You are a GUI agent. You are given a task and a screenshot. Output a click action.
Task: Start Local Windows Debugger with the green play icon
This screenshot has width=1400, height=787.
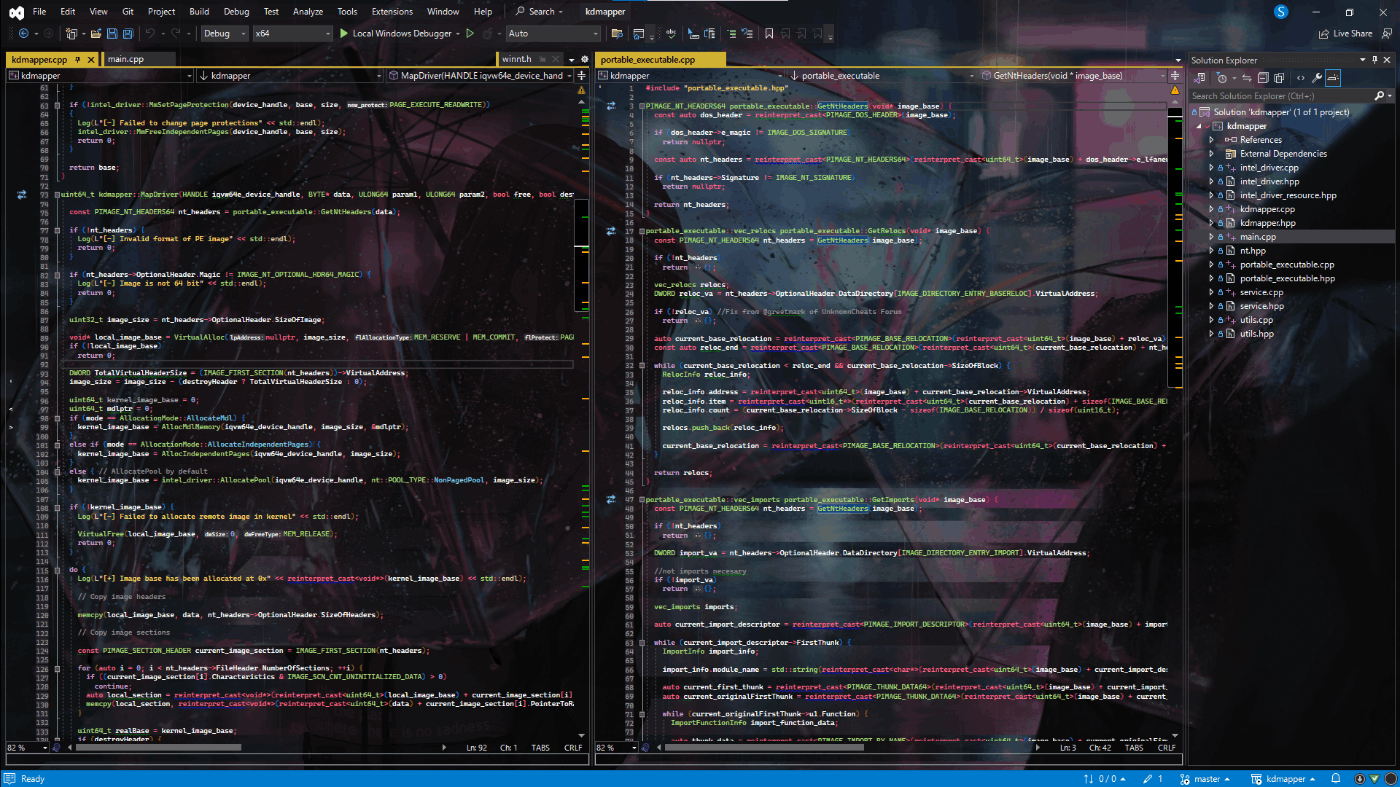(x=343, y=33)
